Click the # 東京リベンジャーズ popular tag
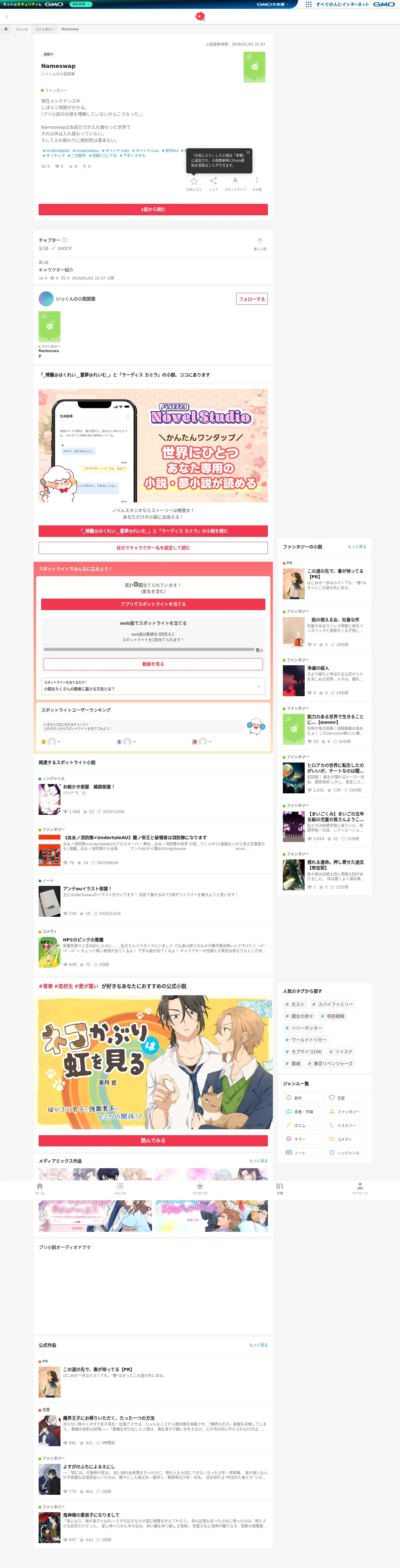 [x=330, y=1064]
